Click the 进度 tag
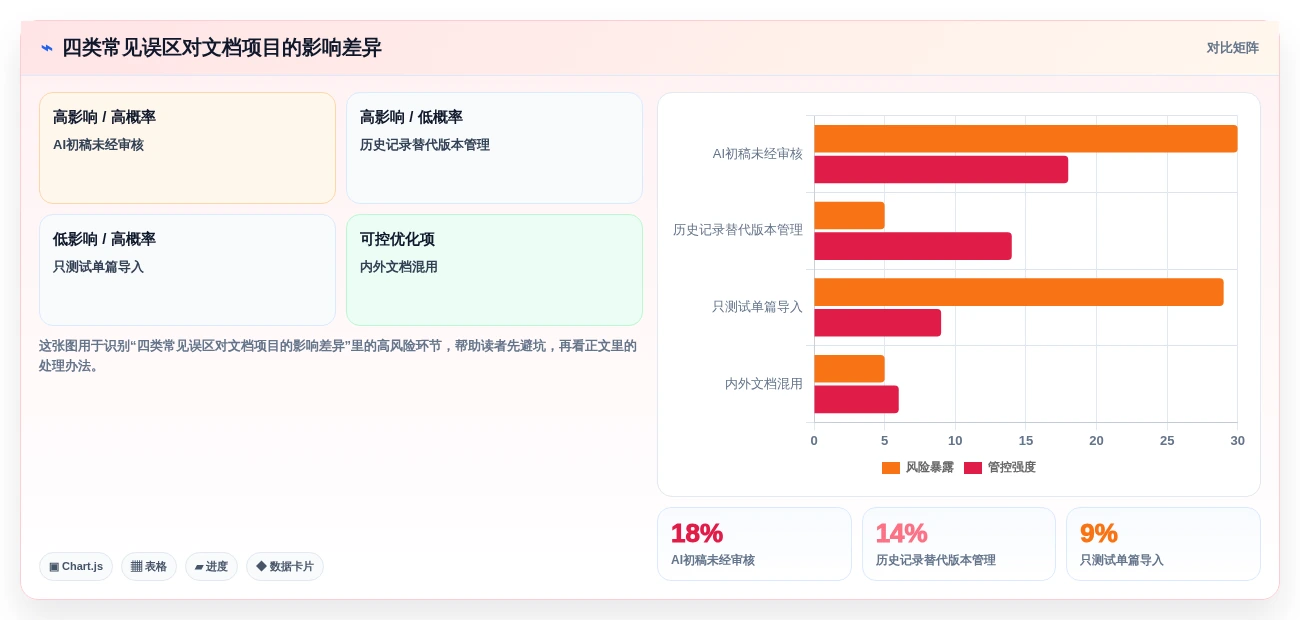This screenshot has width=1300, height=620. [211, 567]
